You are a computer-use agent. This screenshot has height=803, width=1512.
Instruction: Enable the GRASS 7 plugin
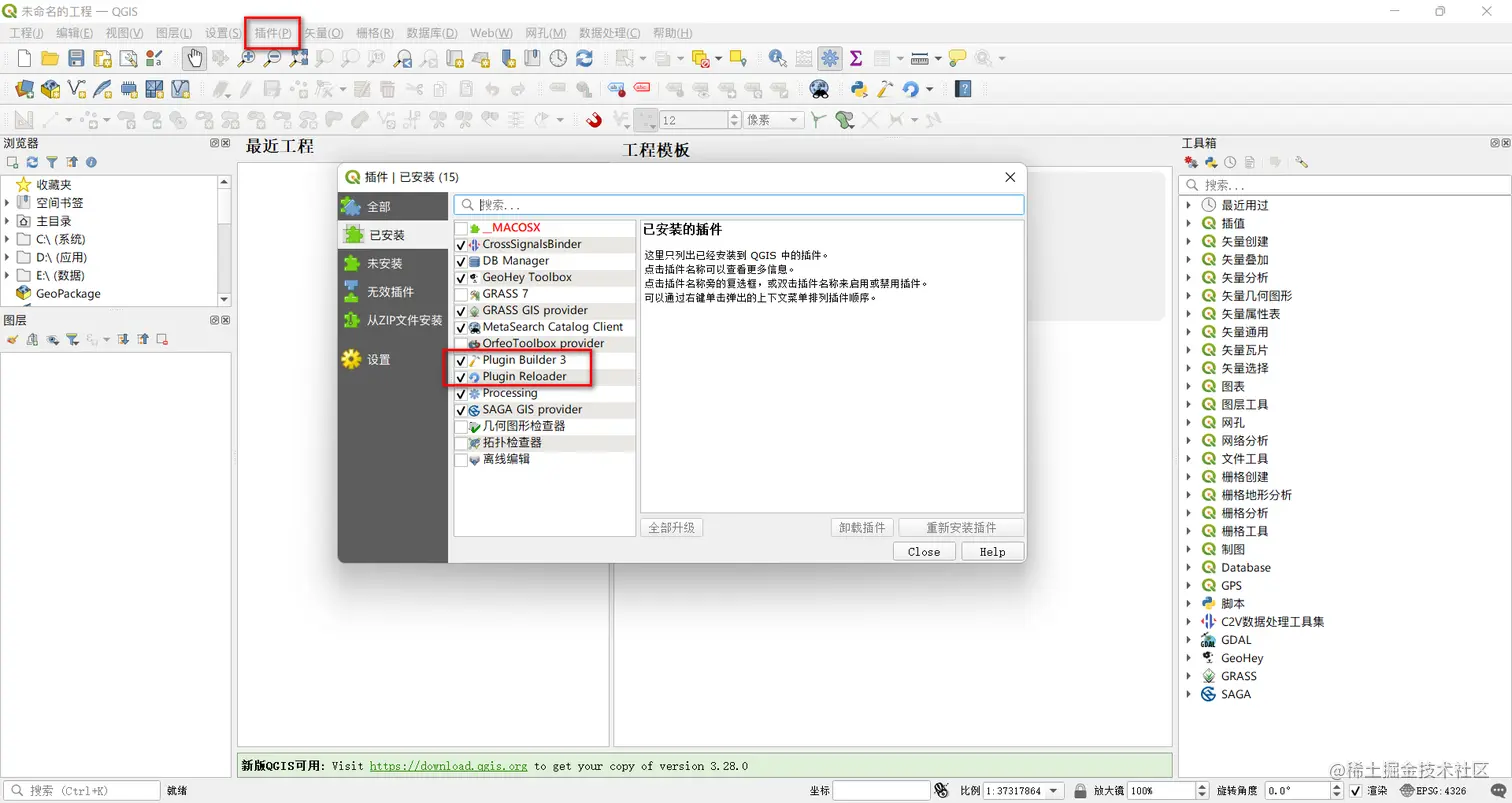pos(461,294)
